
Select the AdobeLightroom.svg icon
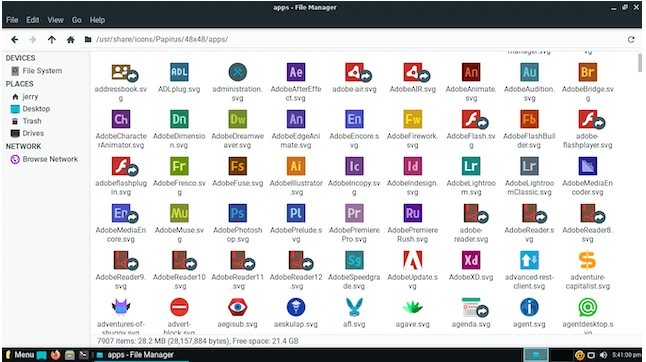click(x=471, y=166)
